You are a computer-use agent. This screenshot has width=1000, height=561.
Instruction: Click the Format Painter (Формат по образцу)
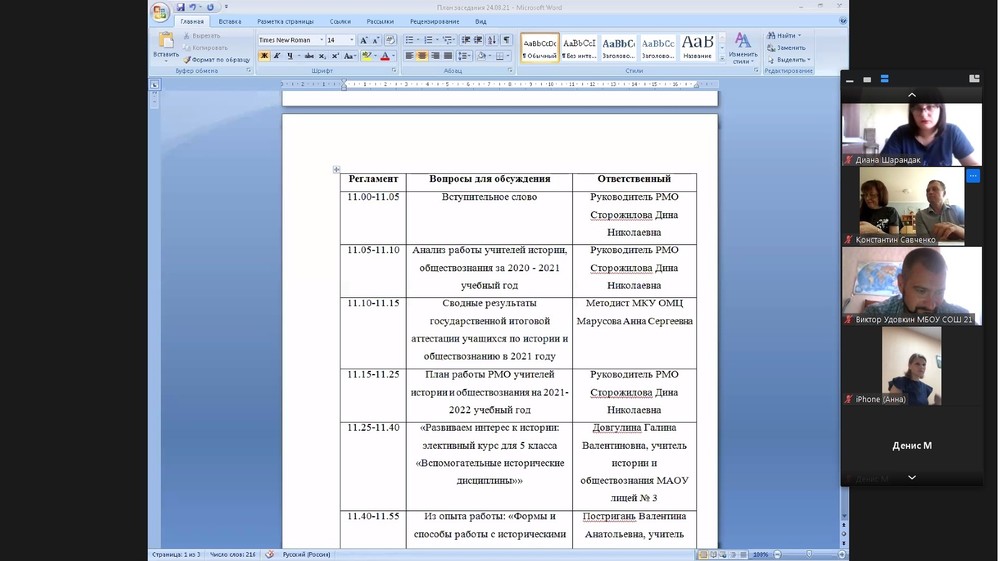(x=217, y=60)
